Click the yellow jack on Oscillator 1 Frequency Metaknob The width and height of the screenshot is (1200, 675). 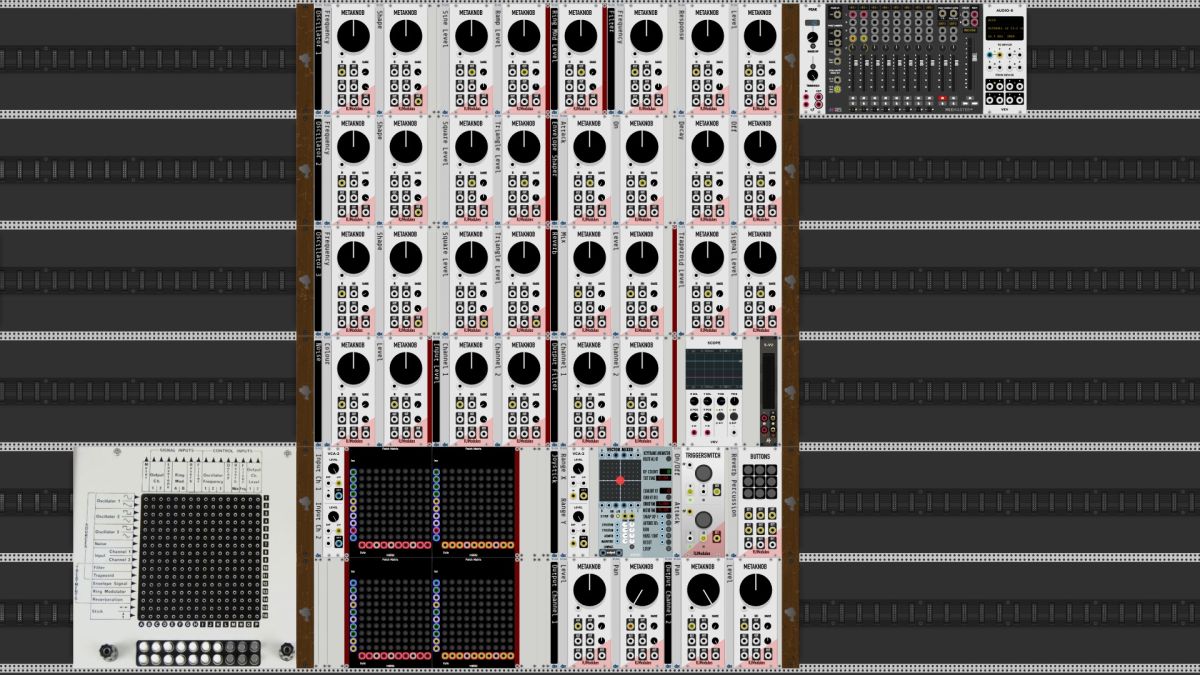[342, 72]
